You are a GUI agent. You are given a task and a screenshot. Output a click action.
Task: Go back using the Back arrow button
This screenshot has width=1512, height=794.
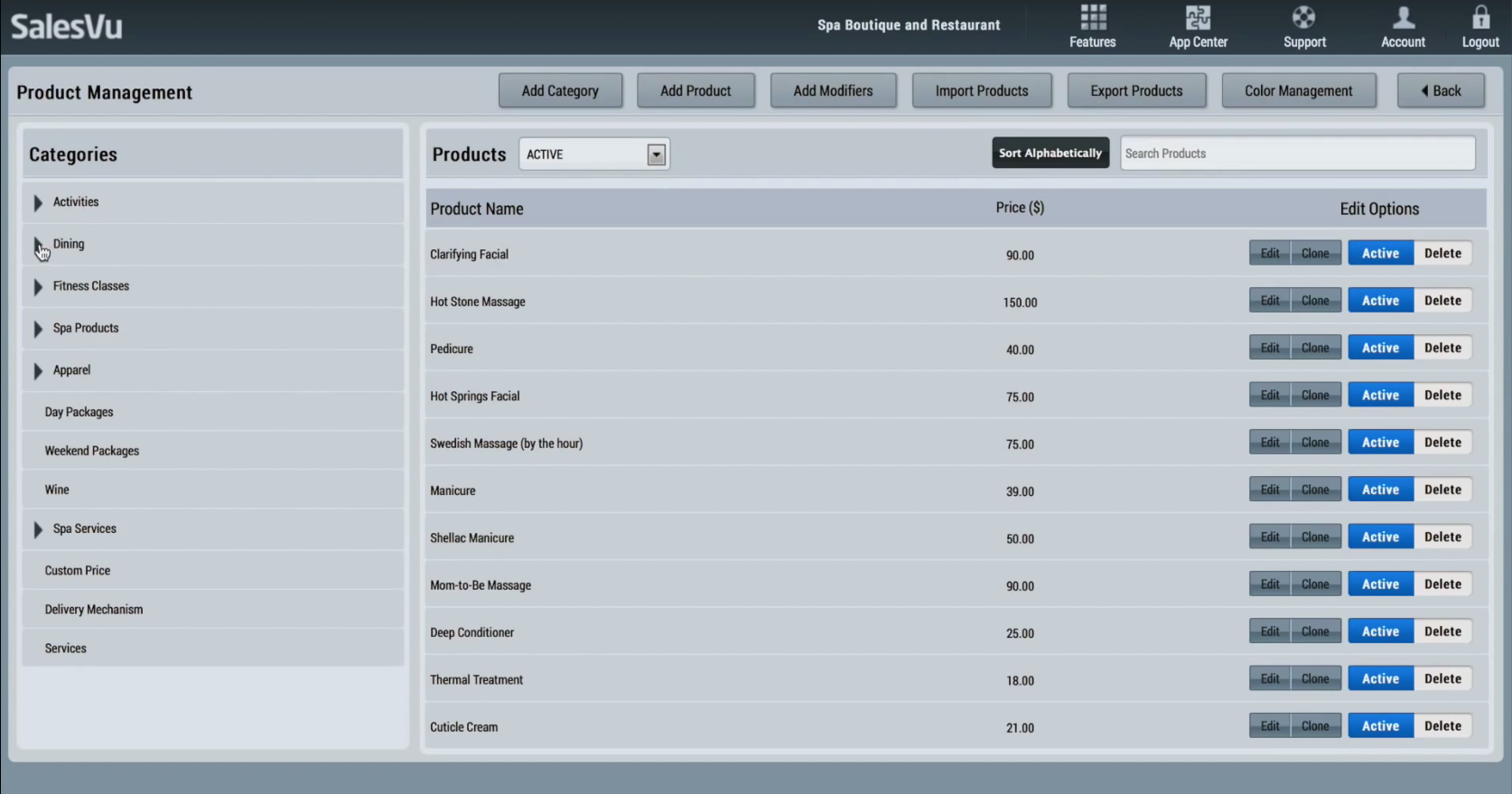(x=1441, y=91)
